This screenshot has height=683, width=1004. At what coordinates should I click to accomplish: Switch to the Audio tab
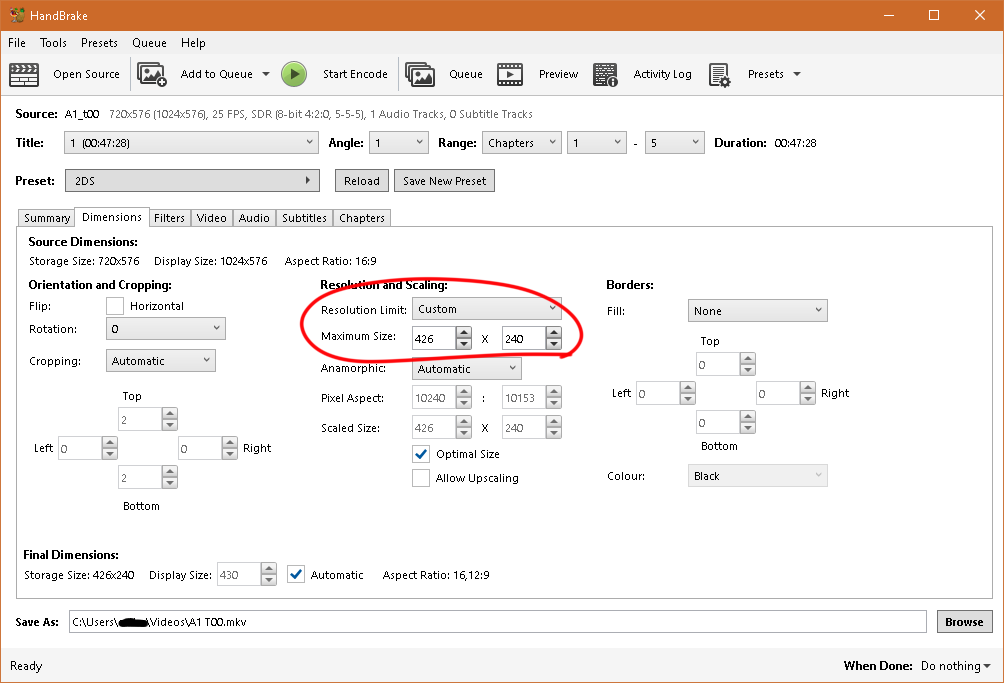tap(254, 218)
